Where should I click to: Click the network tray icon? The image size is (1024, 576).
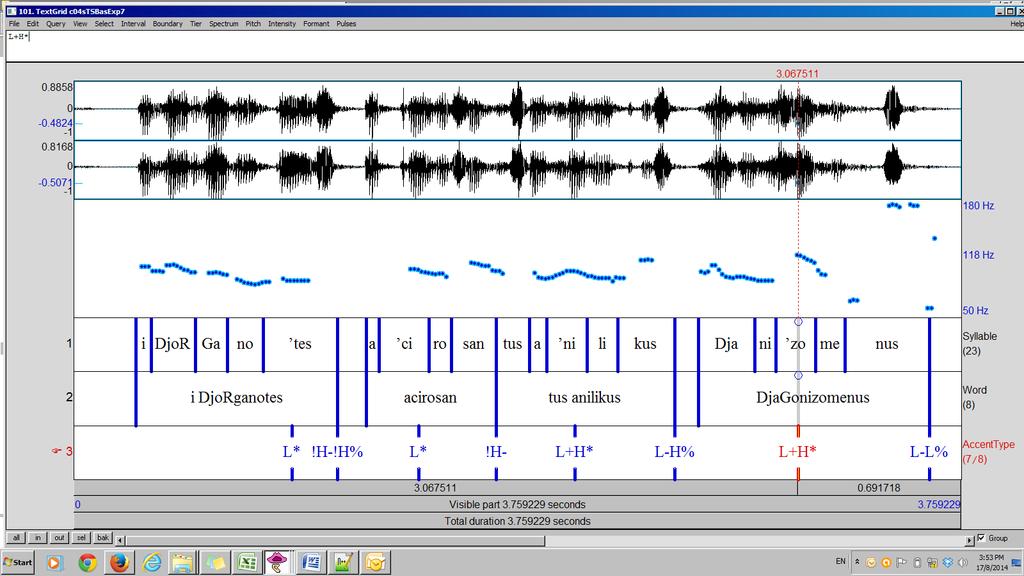(932, 562)
